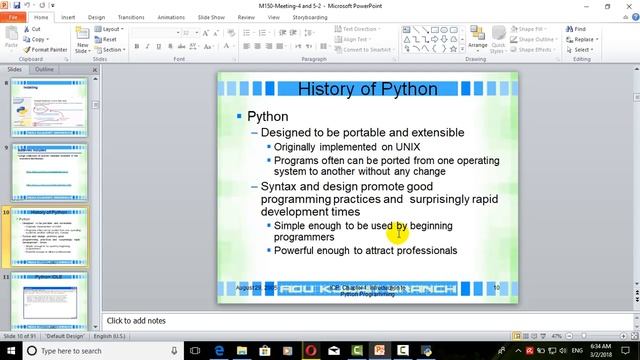
Task: Toggle strikethrough formatting
Action: coord(181,46)
